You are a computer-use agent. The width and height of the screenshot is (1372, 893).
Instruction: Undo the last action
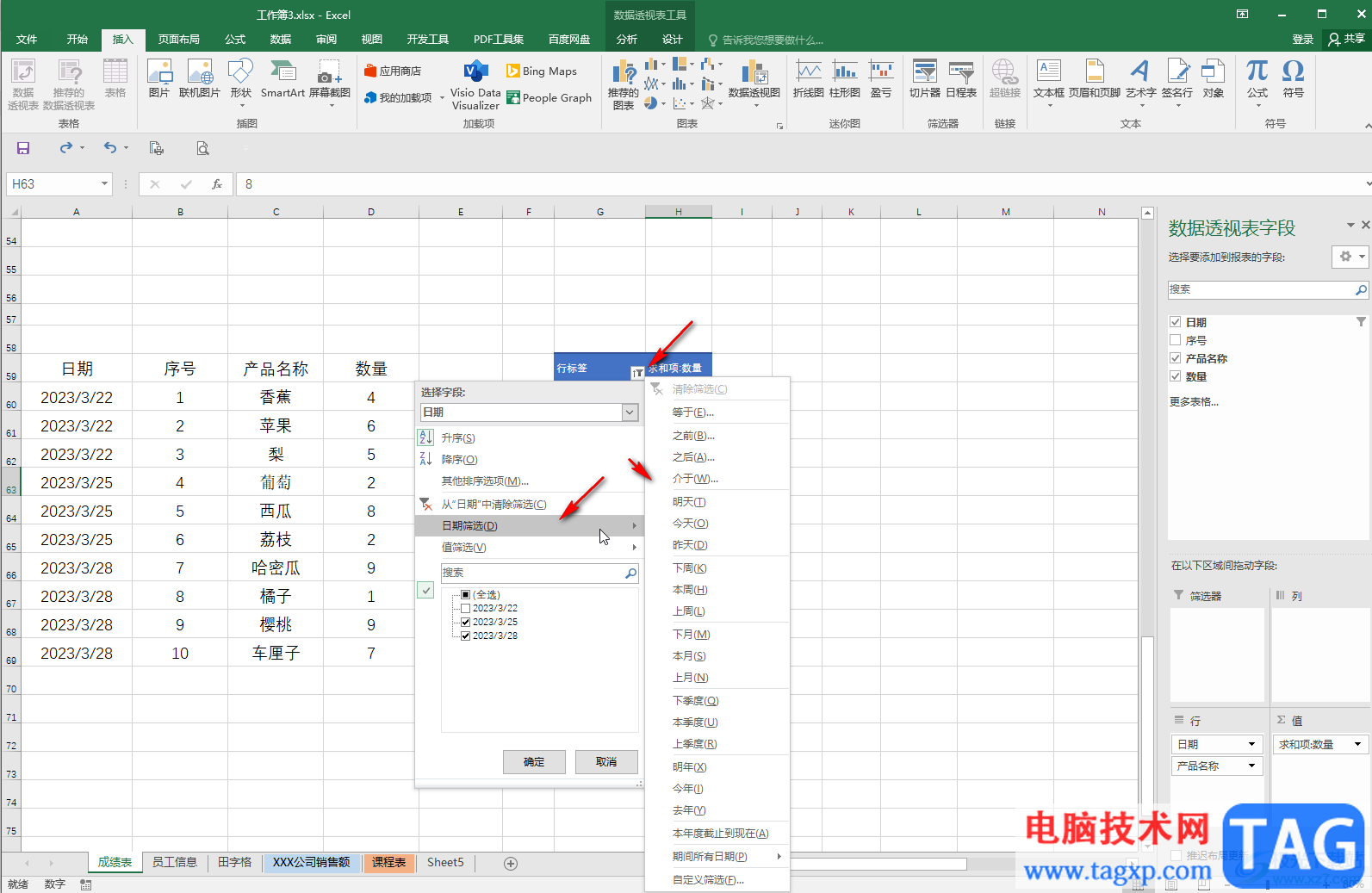[110, 148]
